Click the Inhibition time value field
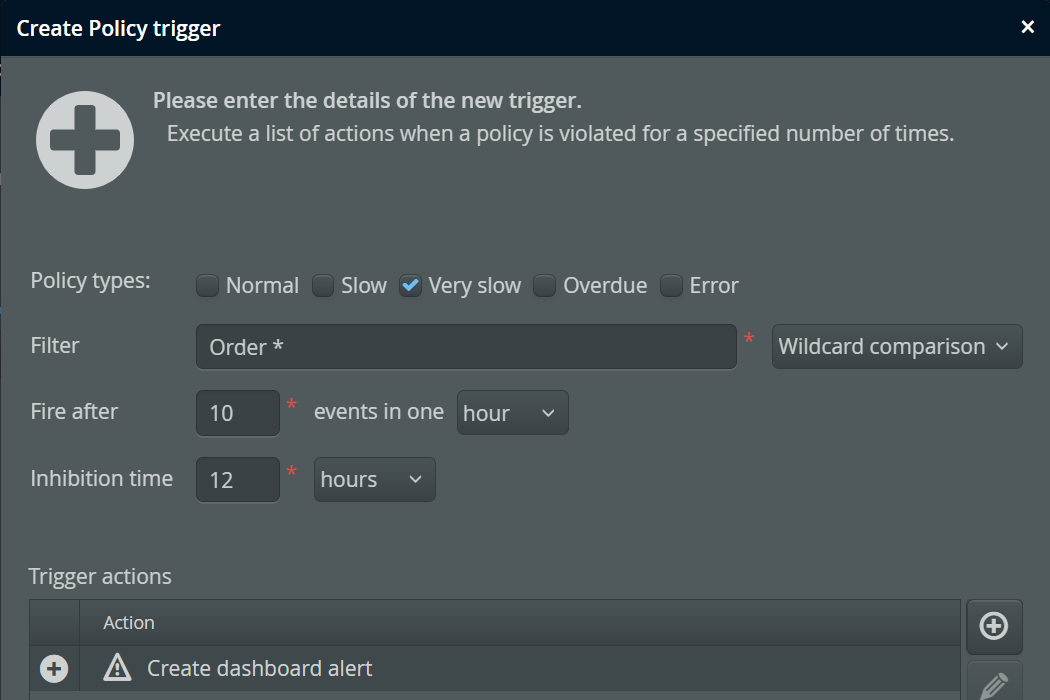 pos(238,479)
